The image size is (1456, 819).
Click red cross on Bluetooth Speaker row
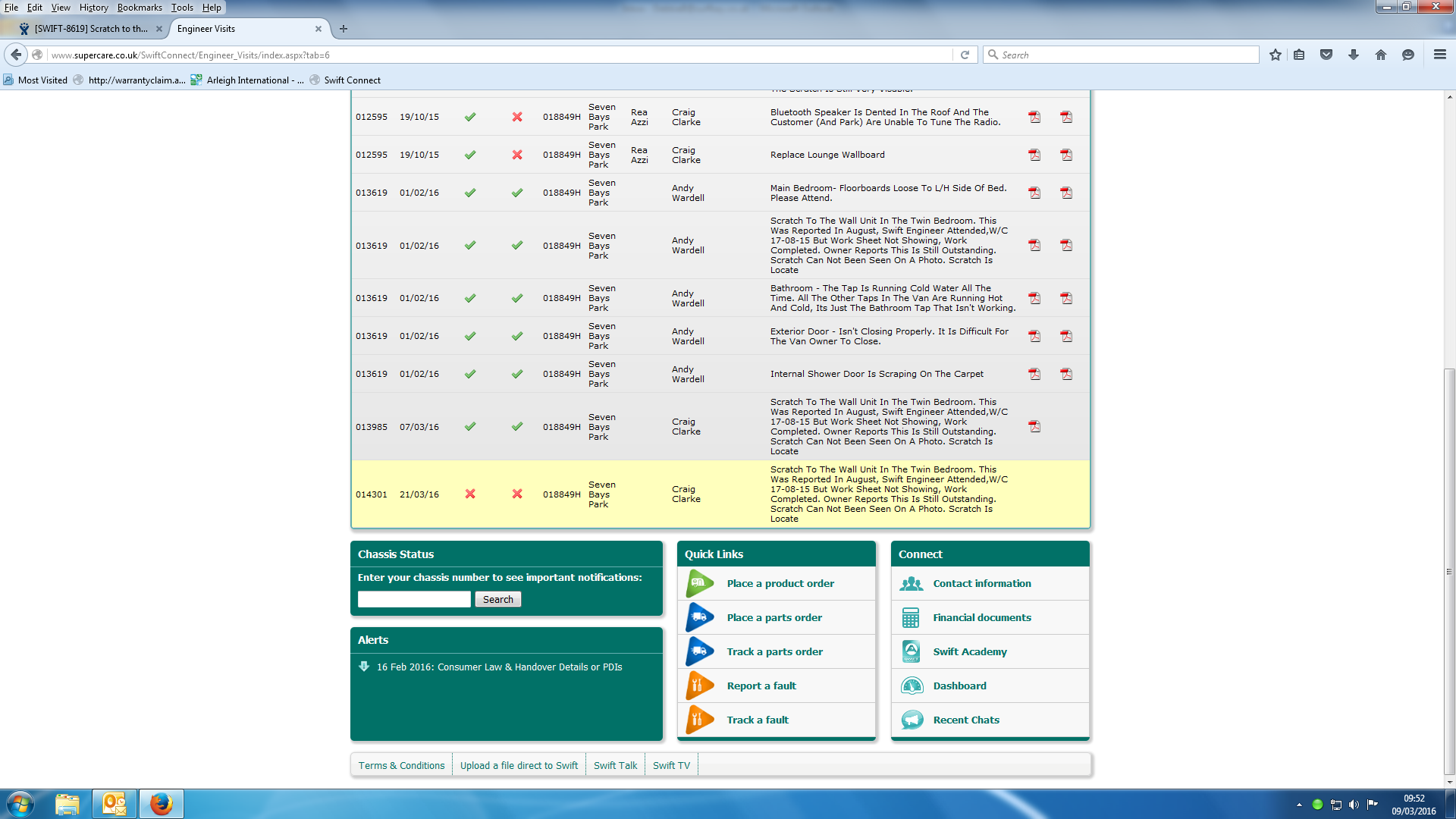point(517,117)
